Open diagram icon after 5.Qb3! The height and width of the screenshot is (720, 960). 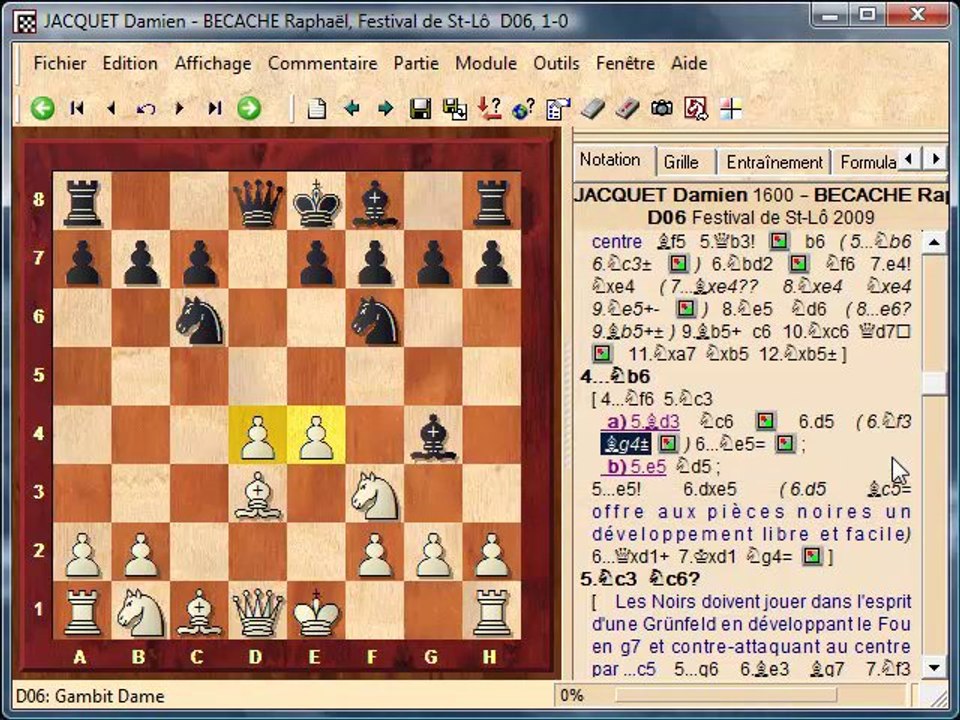779,241
